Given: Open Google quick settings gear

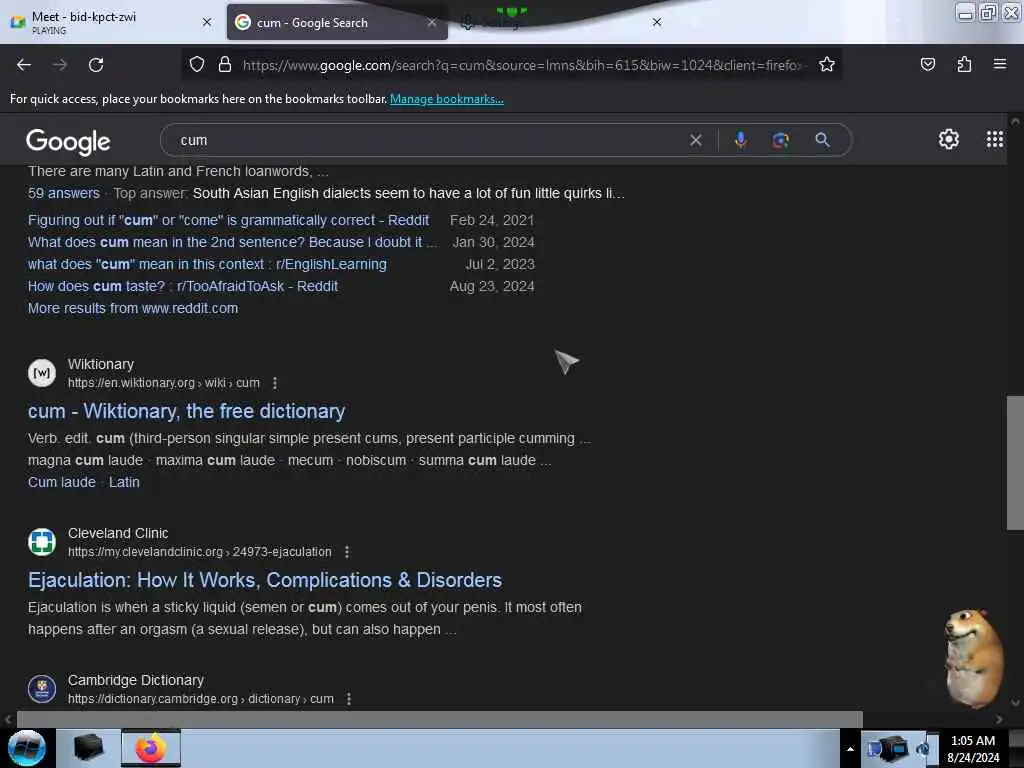Looking at the screenshot, I should point(948,139).
